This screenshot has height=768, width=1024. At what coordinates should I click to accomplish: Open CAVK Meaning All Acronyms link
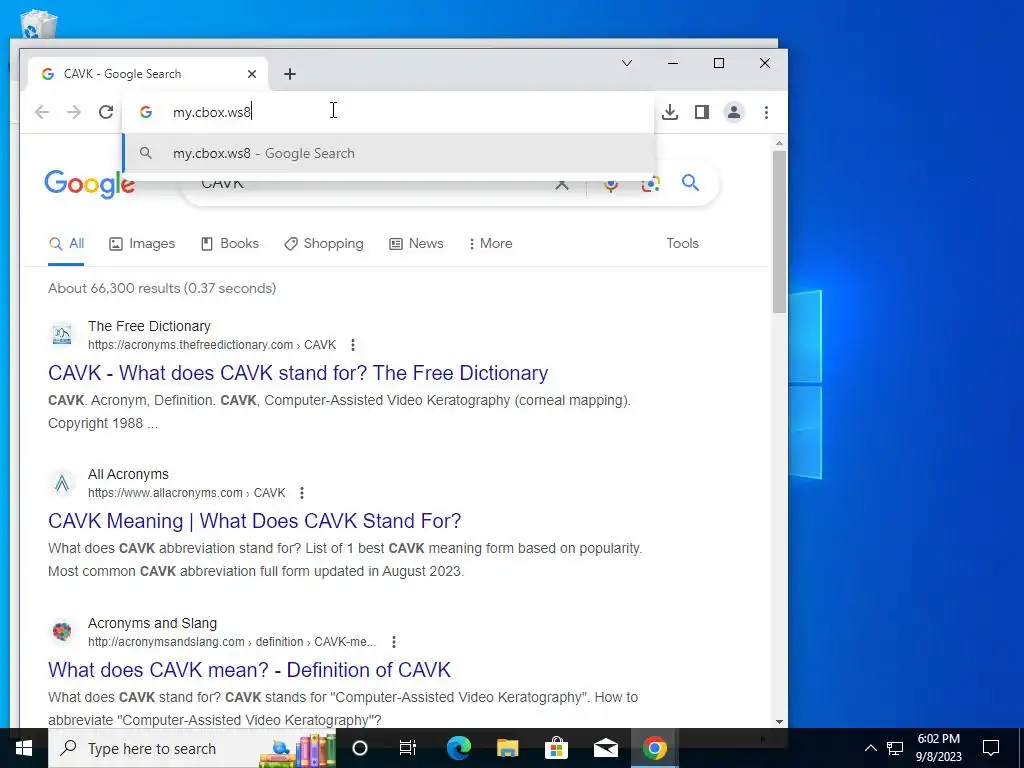click(255, 521)
